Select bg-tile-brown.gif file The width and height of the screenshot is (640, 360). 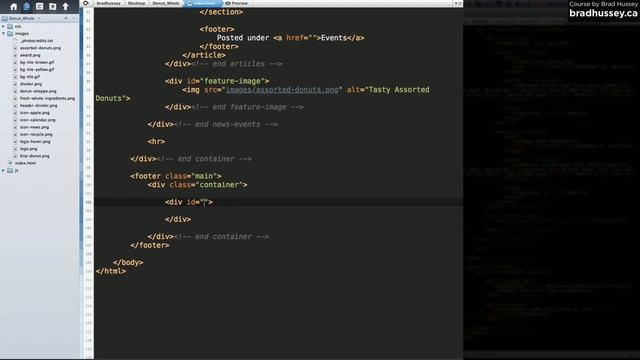37,62
